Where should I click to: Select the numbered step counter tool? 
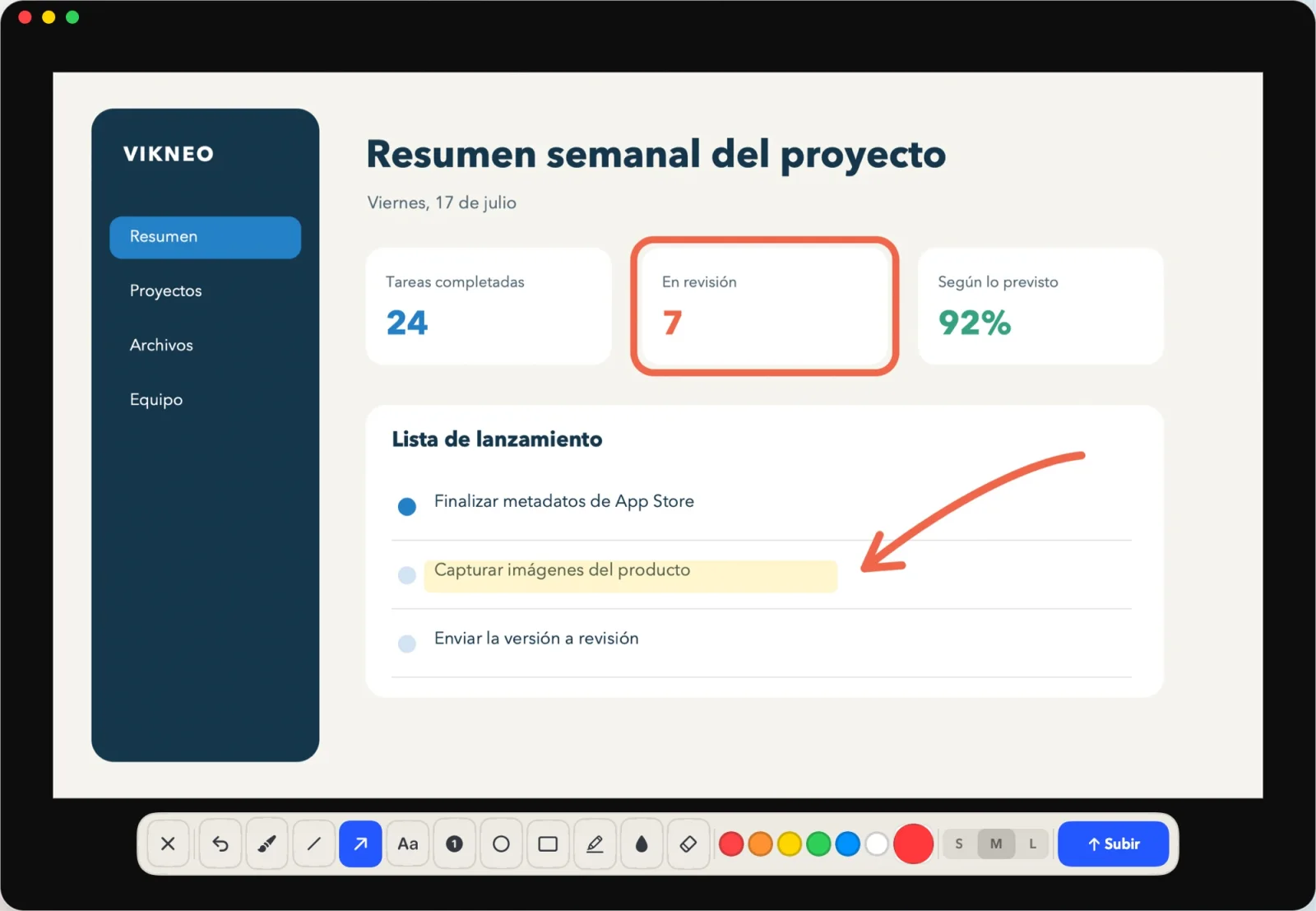point(454,844)
